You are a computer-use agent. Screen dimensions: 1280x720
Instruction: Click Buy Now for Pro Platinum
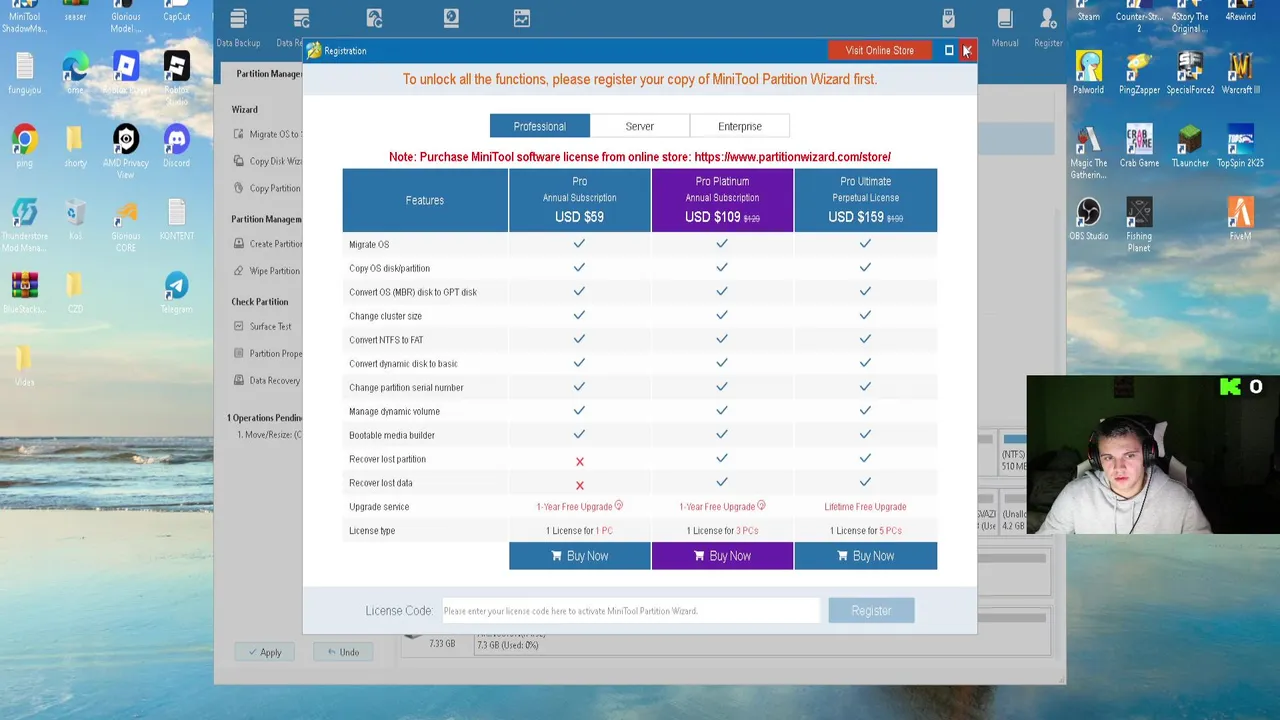[x=722, y=556]
